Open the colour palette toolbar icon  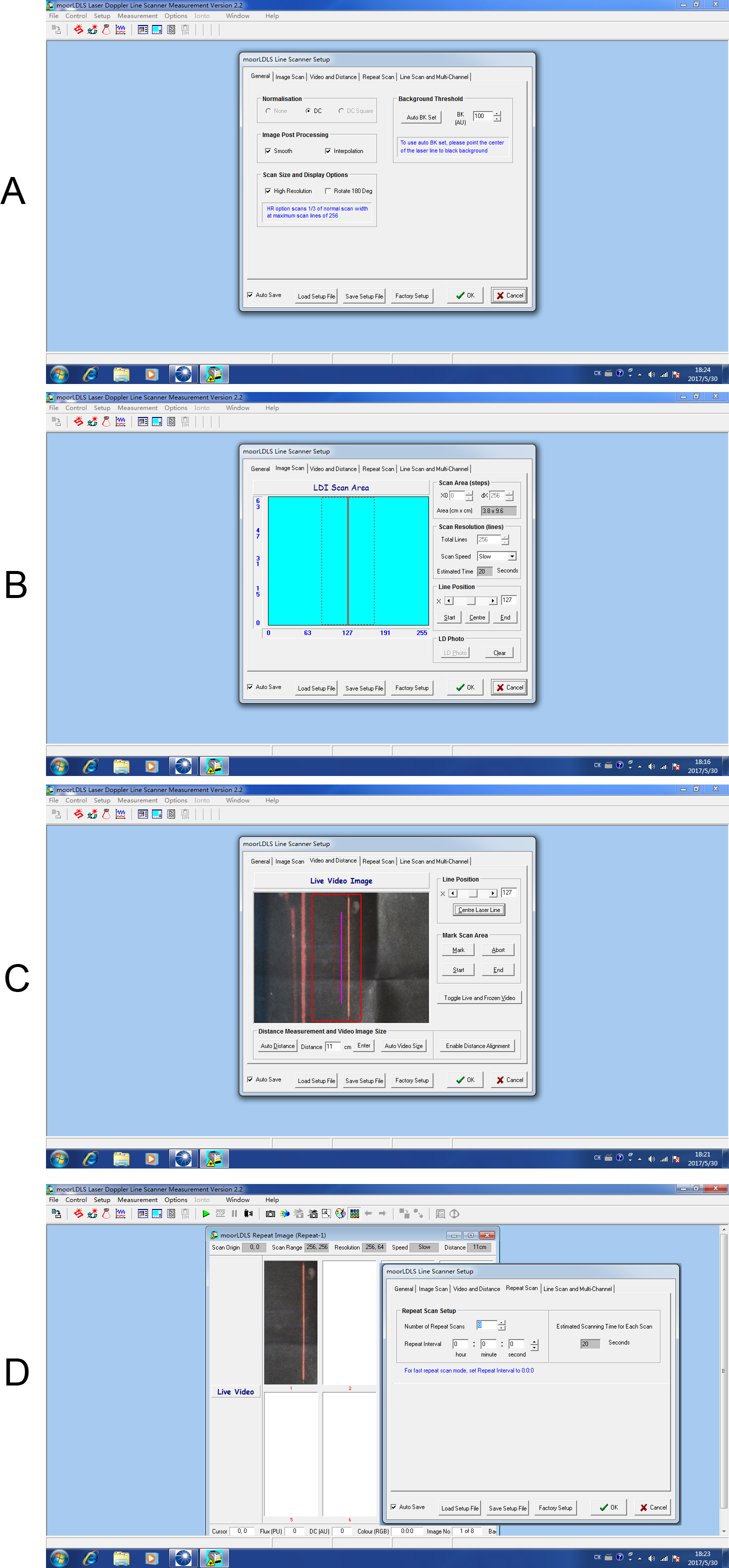tap(340, 1213)
